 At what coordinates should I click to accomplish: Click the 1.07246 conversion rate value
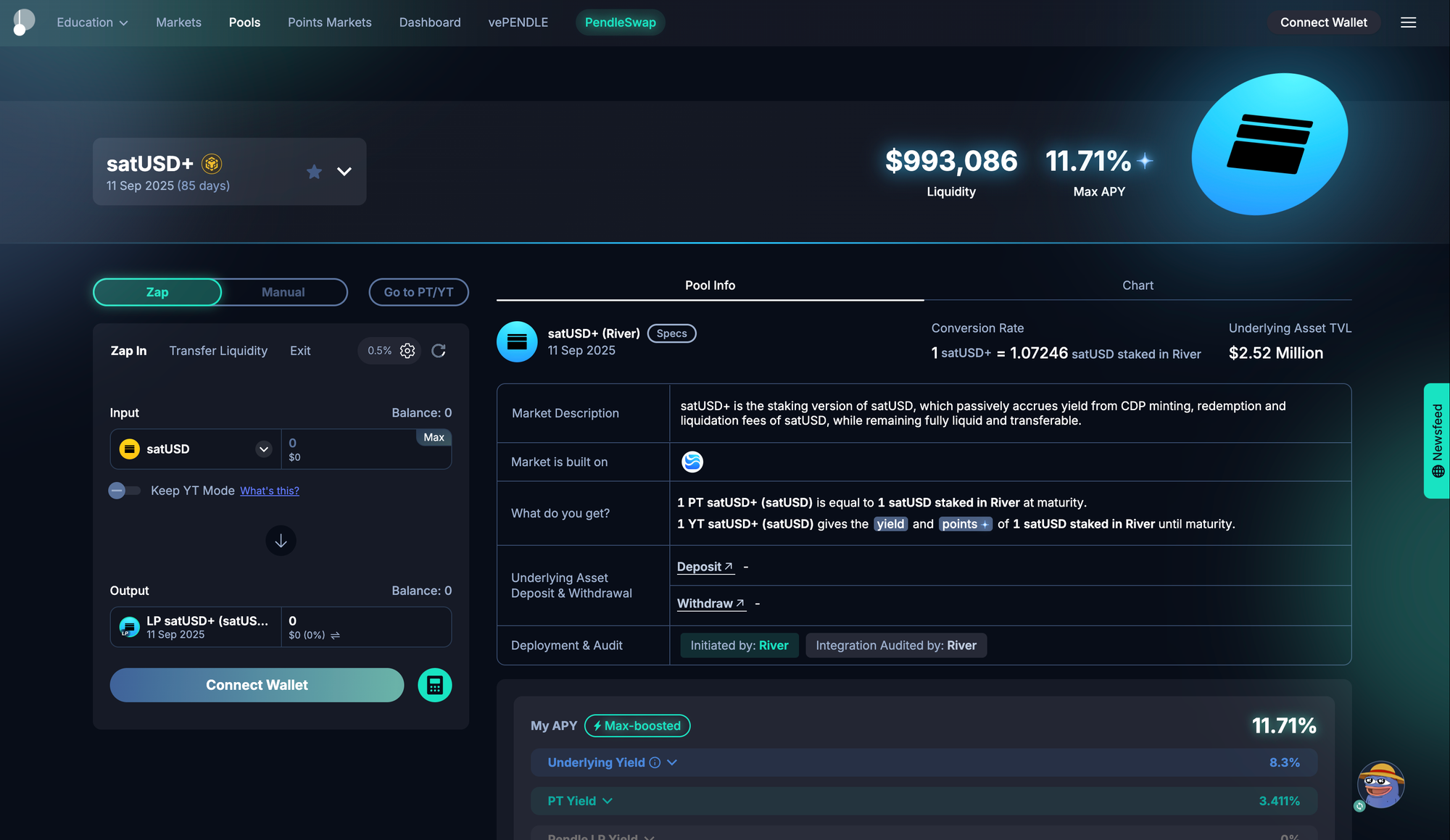pos(1039,353)
